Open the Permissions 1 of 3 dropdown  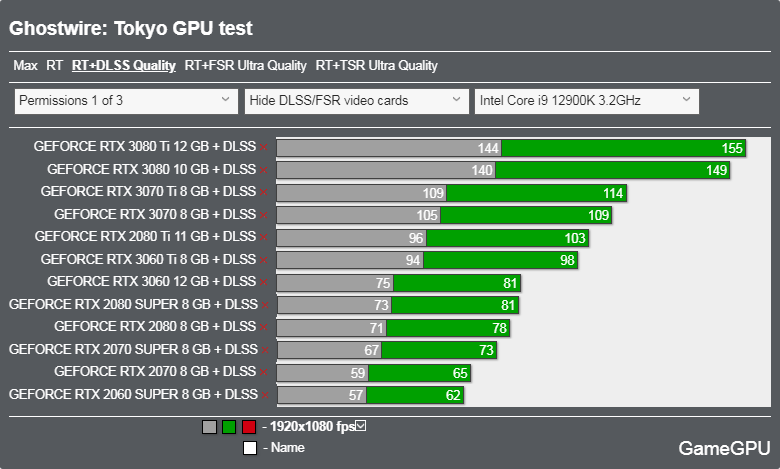(x=126, y=101)
